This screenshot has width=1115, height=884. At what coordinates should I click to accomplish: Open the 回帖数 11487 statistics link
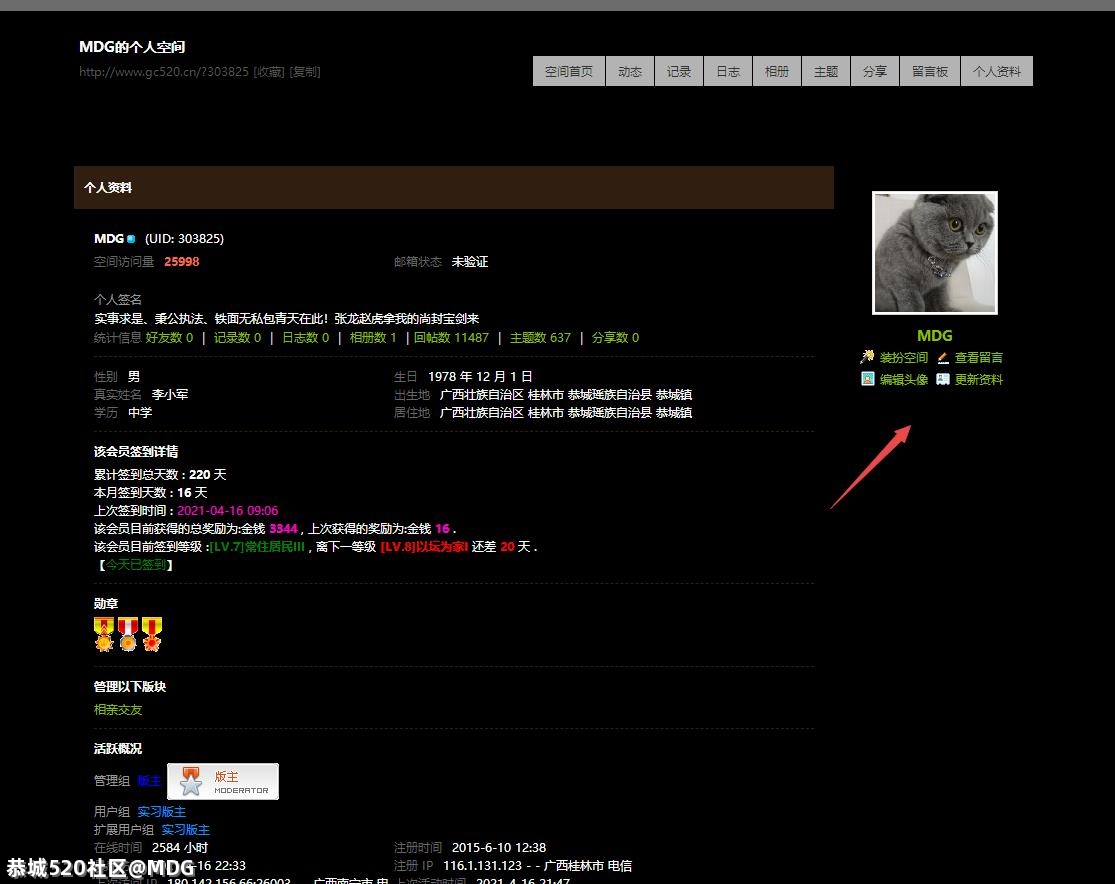451,338
